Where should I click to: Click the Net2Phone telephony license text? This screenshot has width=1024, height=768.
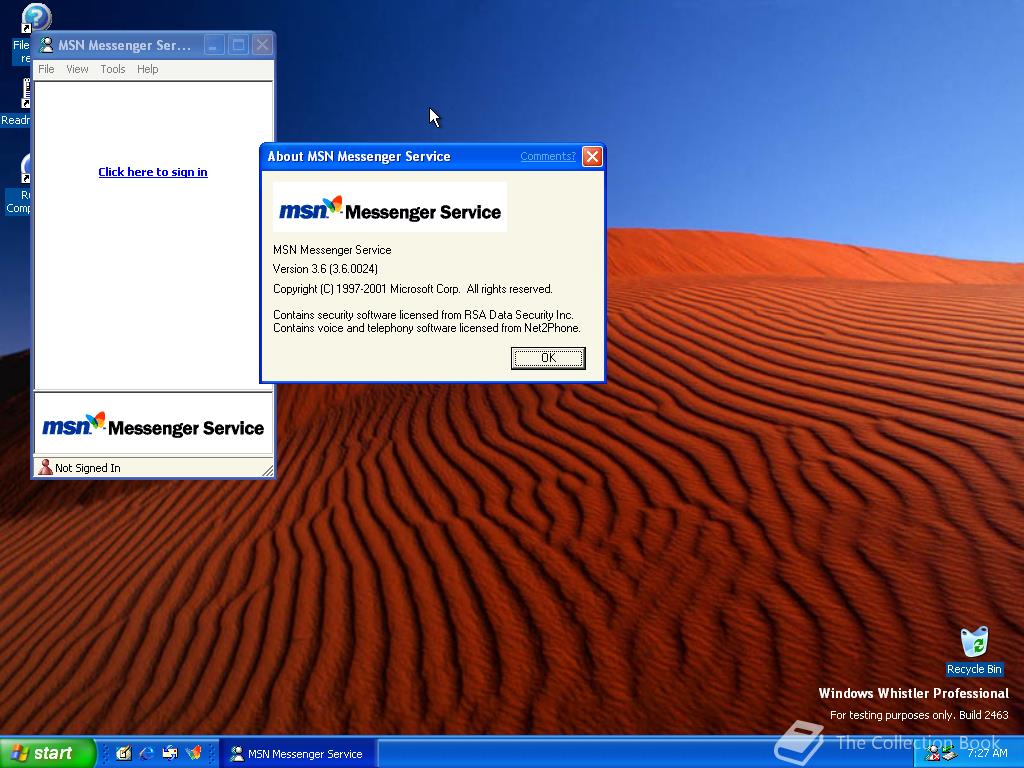[427, 328]
